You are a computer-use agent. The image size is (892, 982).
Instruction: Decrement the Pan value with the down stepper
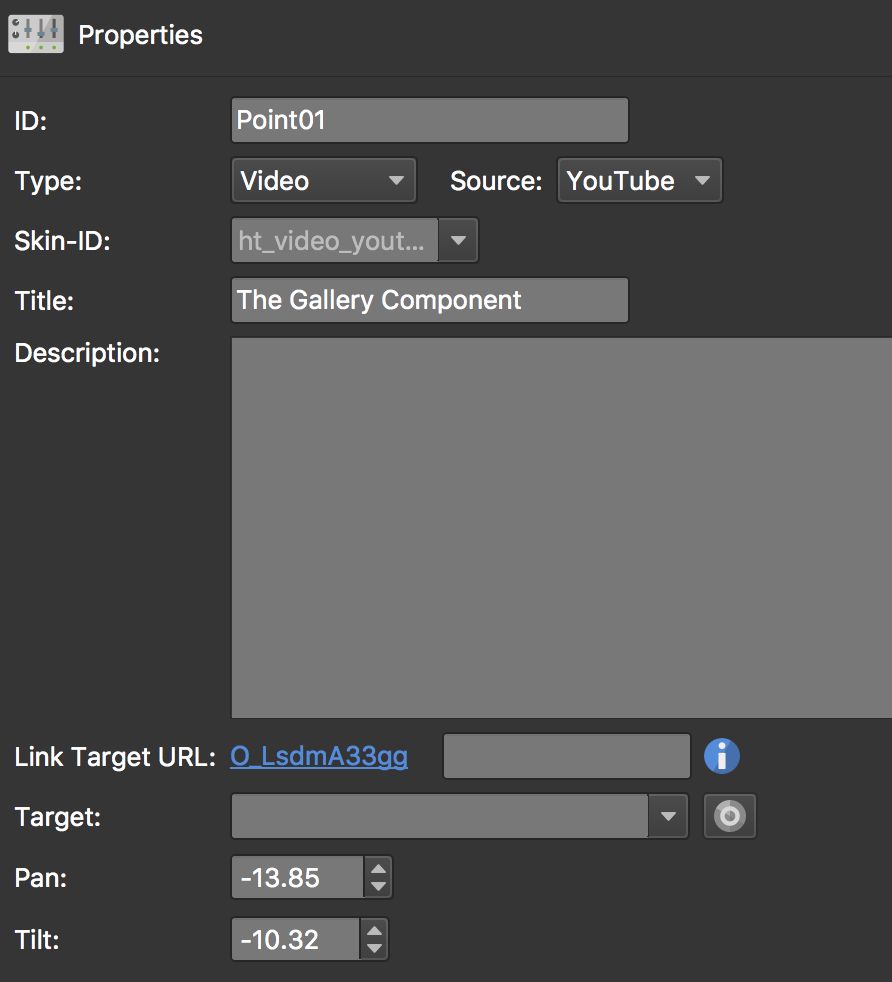[x=378, y=886]
